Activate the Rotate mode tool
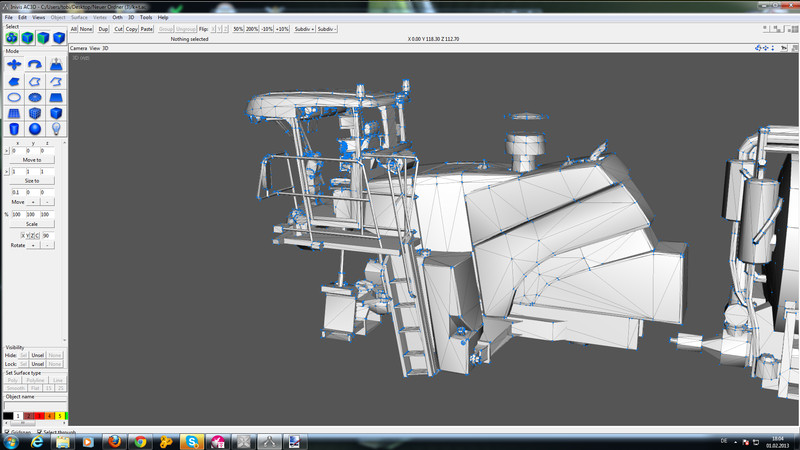This screenshot has width=800, height=450. tap(35, 64)
